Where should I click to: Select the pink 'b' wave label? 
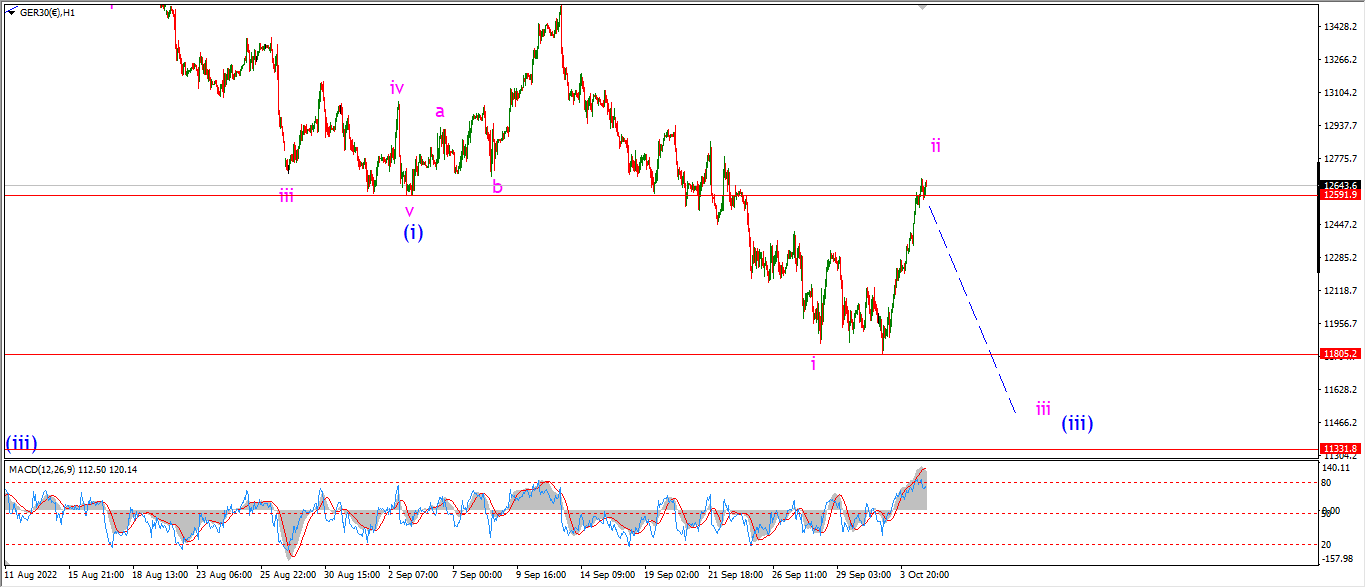click(x=497, y=185)
